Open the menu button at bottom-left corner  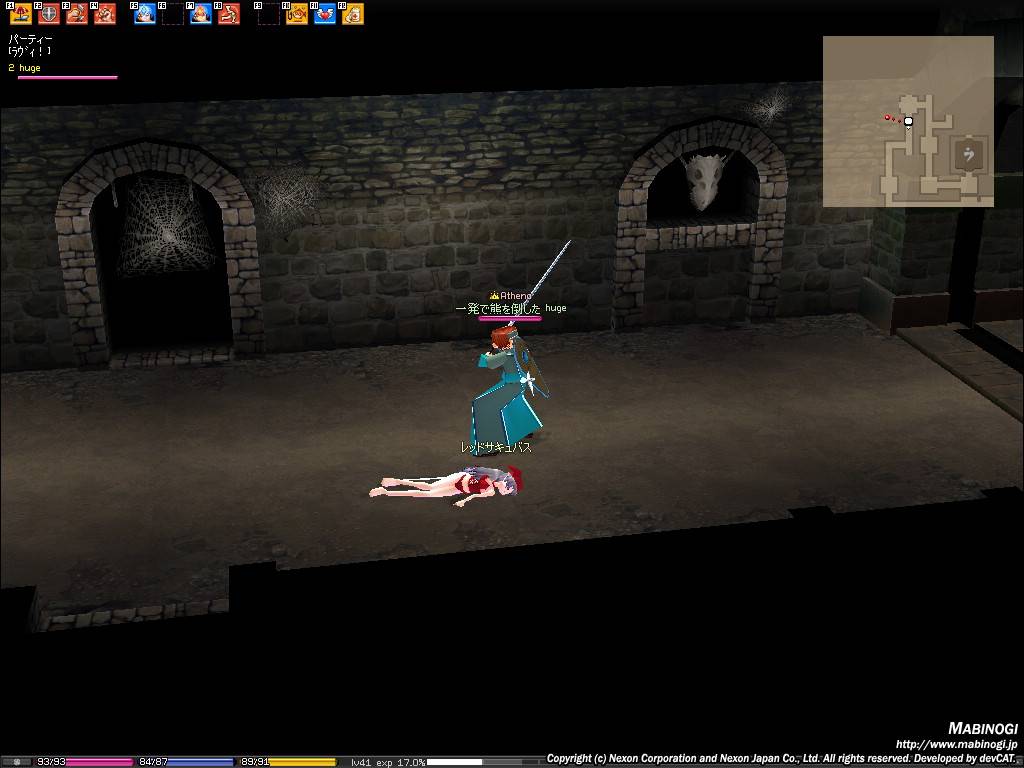17,762
